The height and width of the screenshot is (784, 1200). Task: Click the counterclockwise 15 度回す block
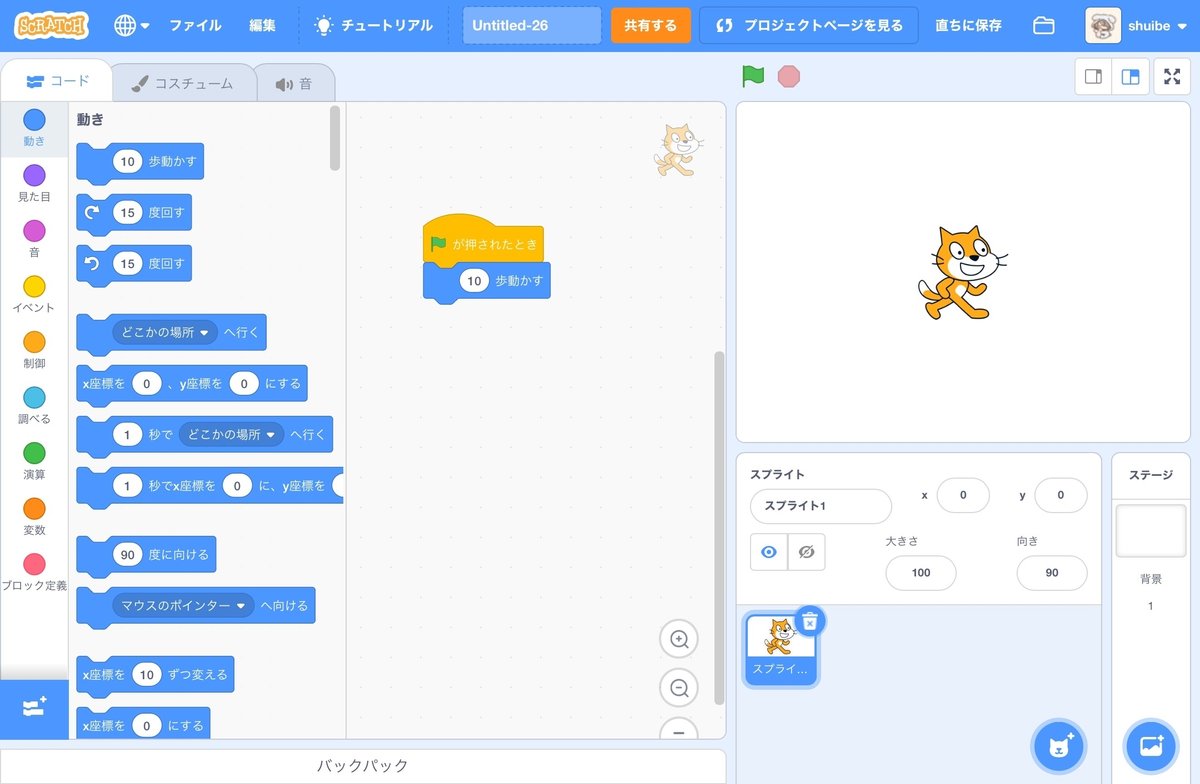pos(134,264)
